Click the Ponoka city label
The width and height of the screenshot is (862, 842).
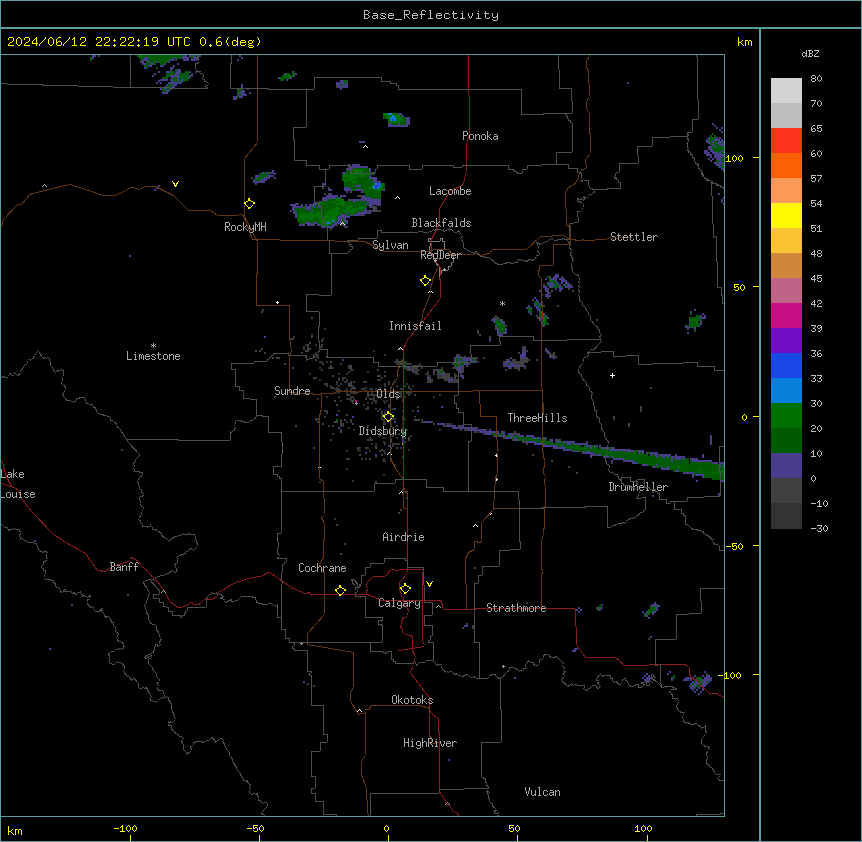tap(480, 136)
